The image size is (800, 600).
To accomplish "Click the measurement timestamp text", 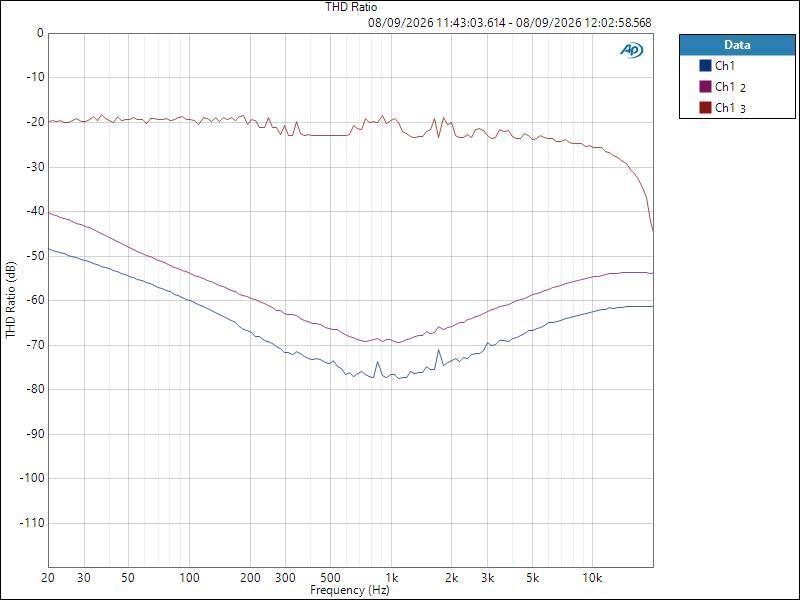I will pos(510,22).
